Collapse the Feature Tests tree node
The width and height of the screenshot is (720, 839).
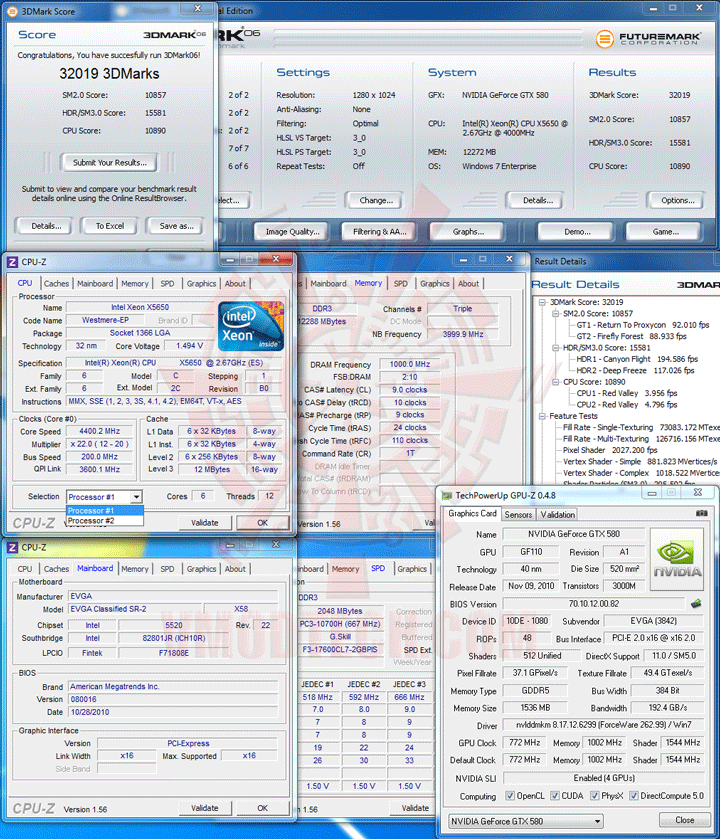click(542, 416)
